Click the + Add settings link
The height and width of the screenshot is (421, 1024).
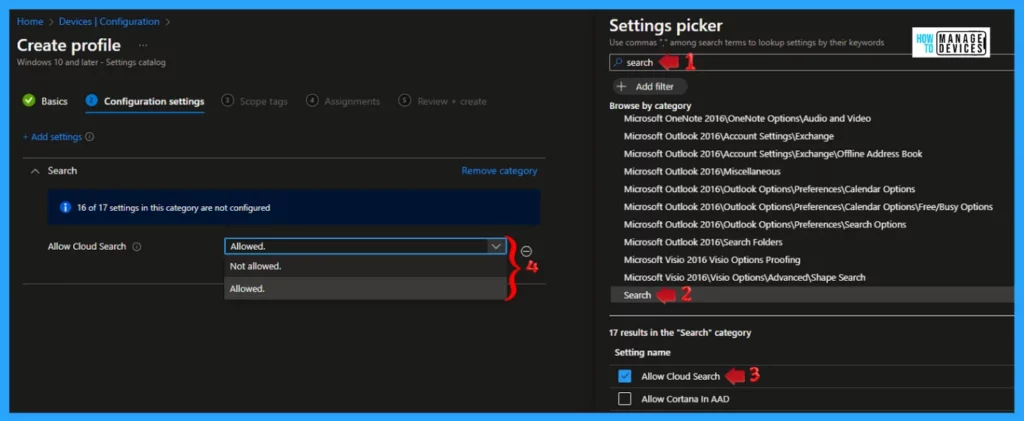coord(52,137)
